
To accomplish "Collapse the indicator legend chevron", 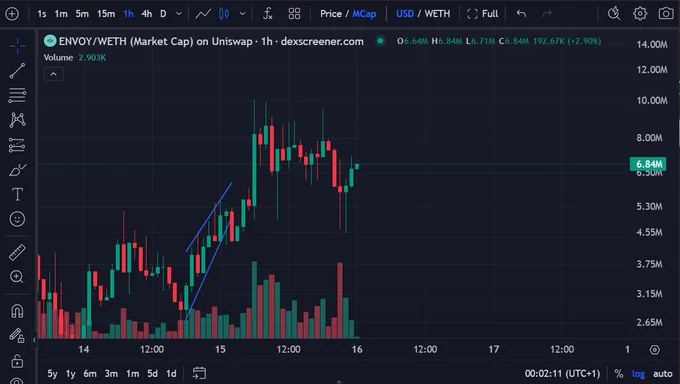I will (54, 74).
